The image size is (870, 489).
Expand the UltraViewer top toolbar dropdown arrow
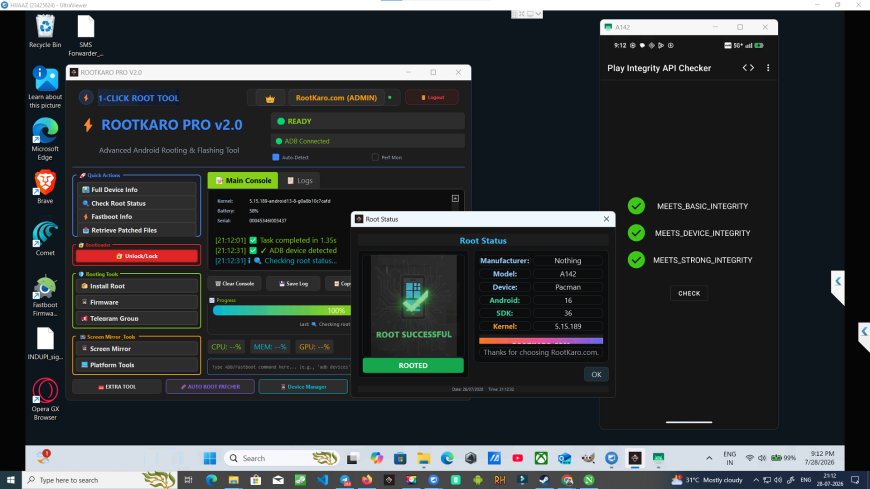pos(538,14)
